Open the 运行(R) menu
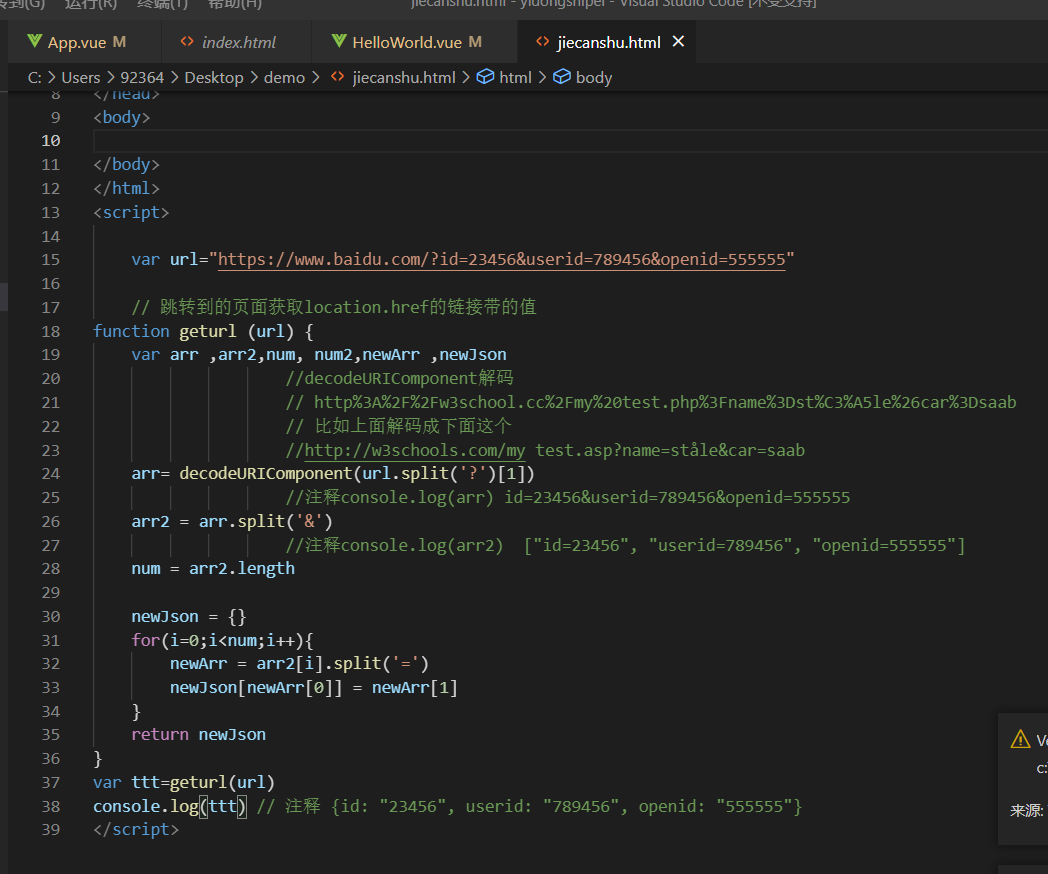1048x874 pixels. (92, 5)
